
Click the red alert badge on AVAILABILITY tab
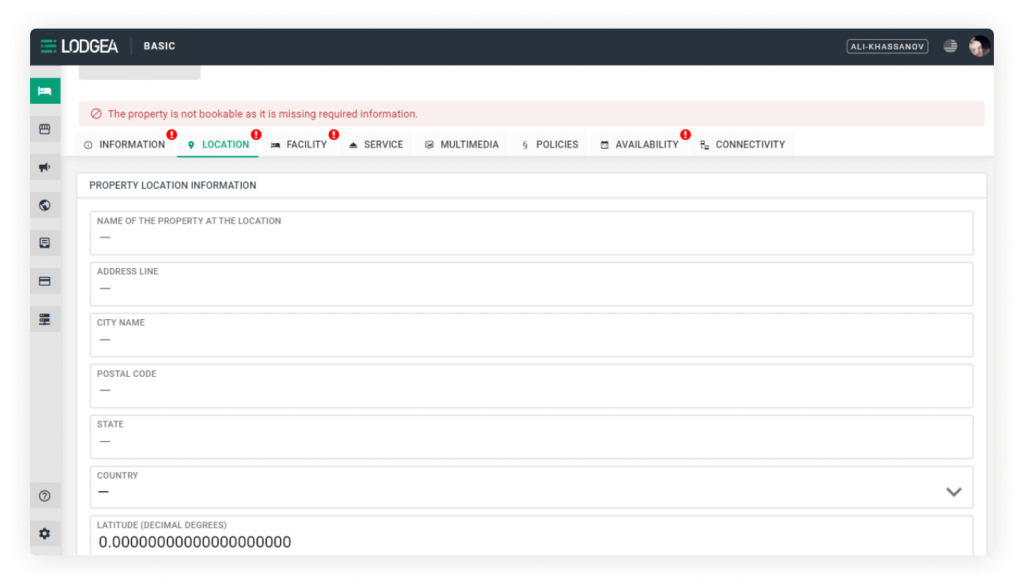(685, 135)
